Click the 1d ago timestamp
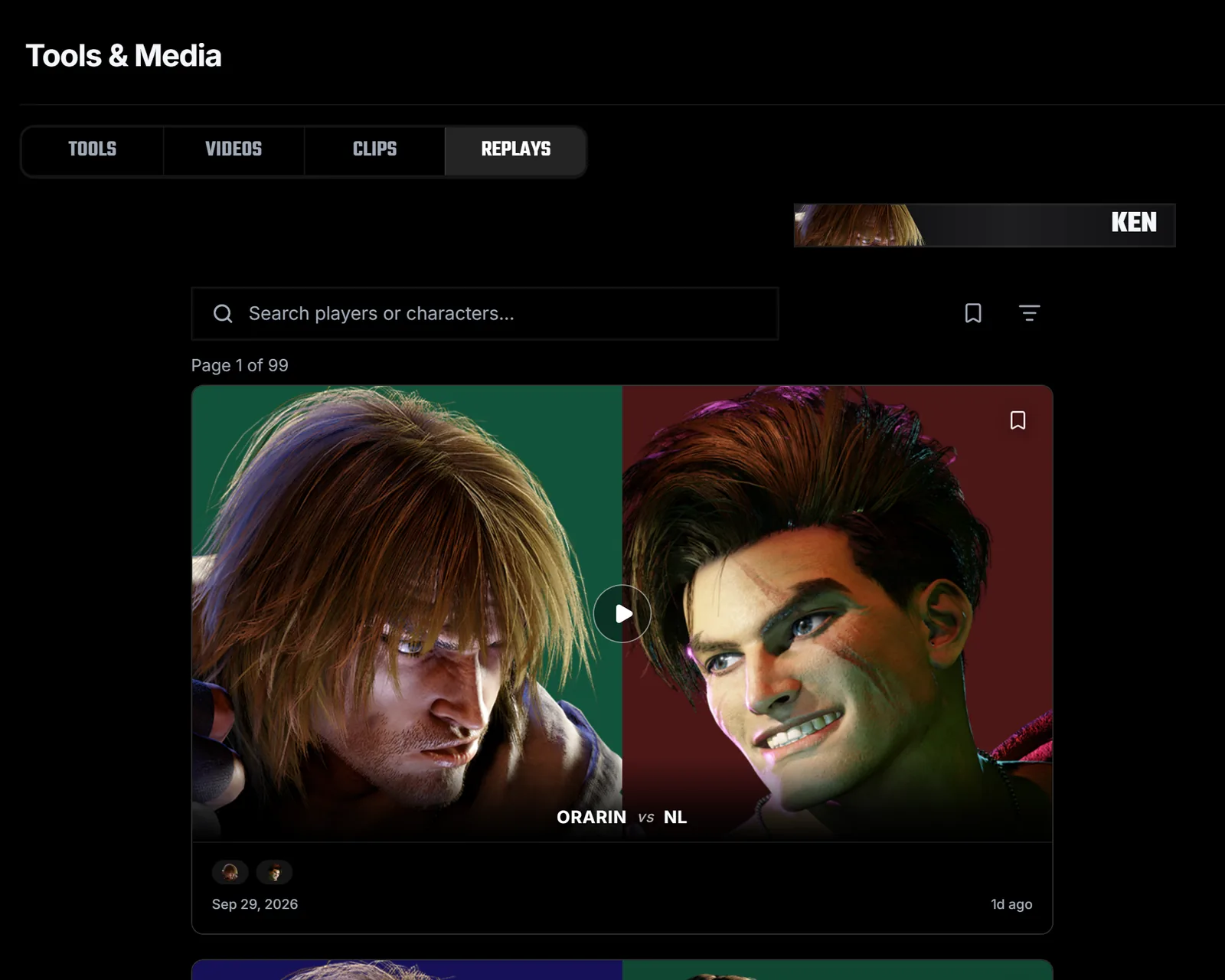Screen dimensions: 1225x980 coord(1011,904)
